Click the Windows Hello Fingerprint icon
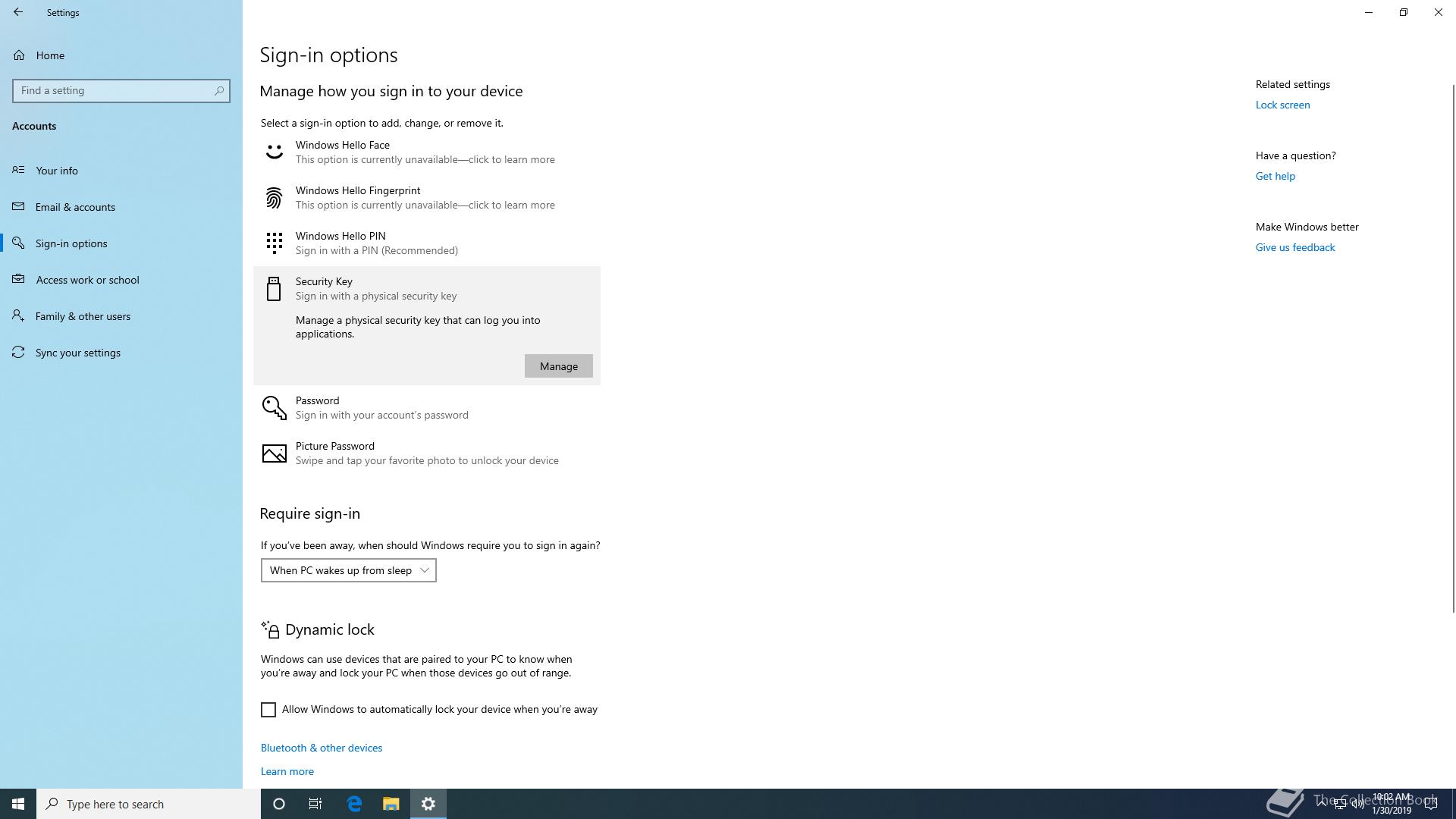The width and height of the screenshot is (1456, 819). 274,198
